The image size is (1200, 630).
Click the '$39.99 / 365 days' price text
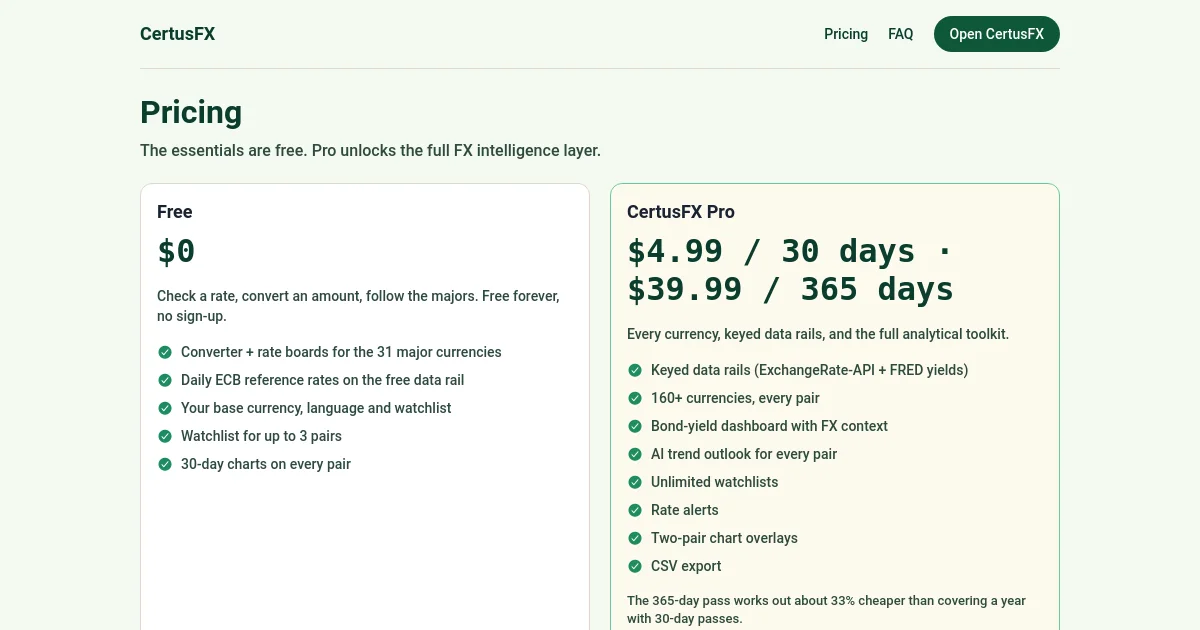click(790, 289)
